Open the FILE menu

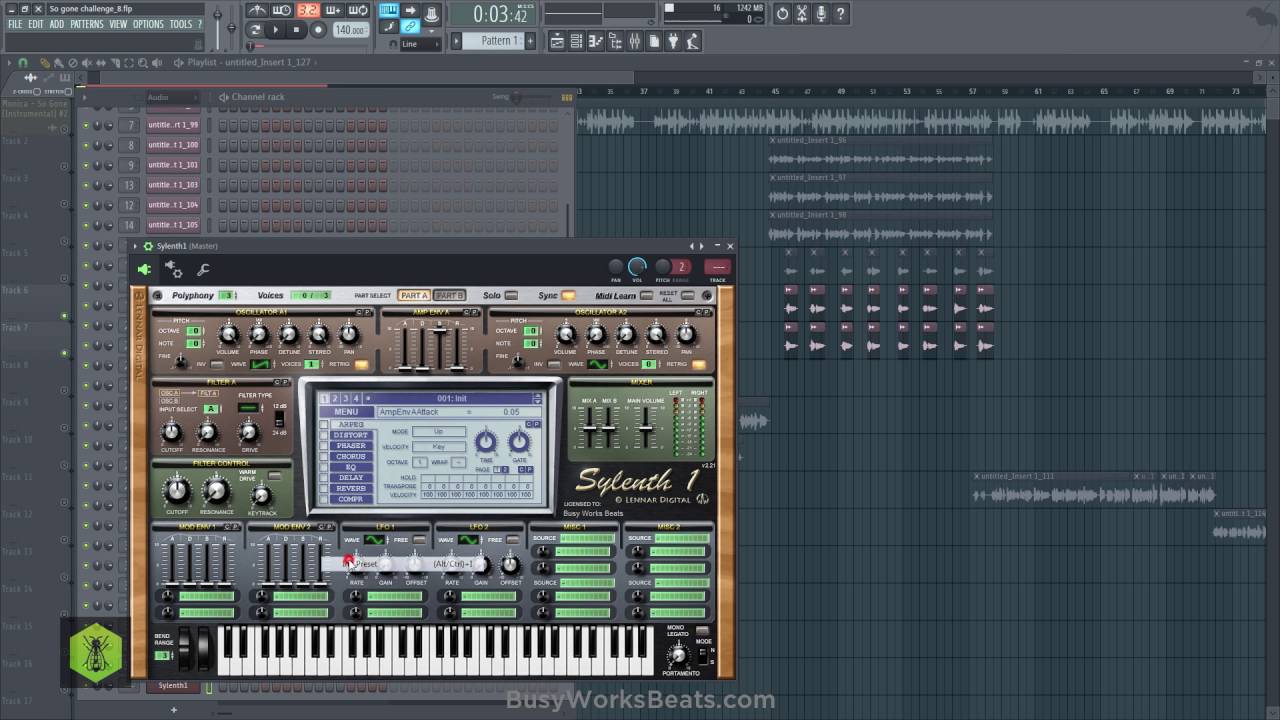pos(15,24)
